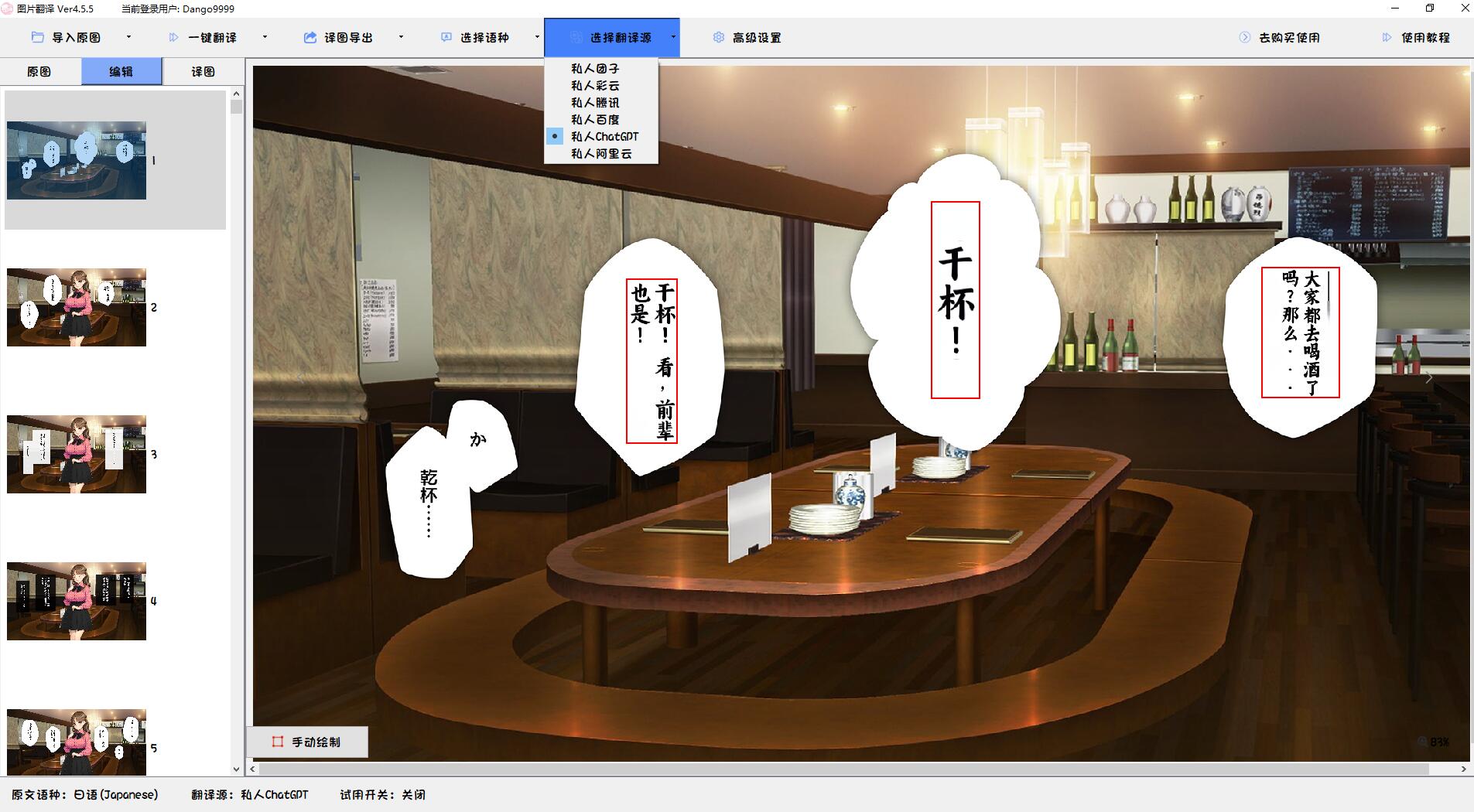Select image thumbnail number 5
This screenshot has width=1474, height=812.
[x=77, y=742]
